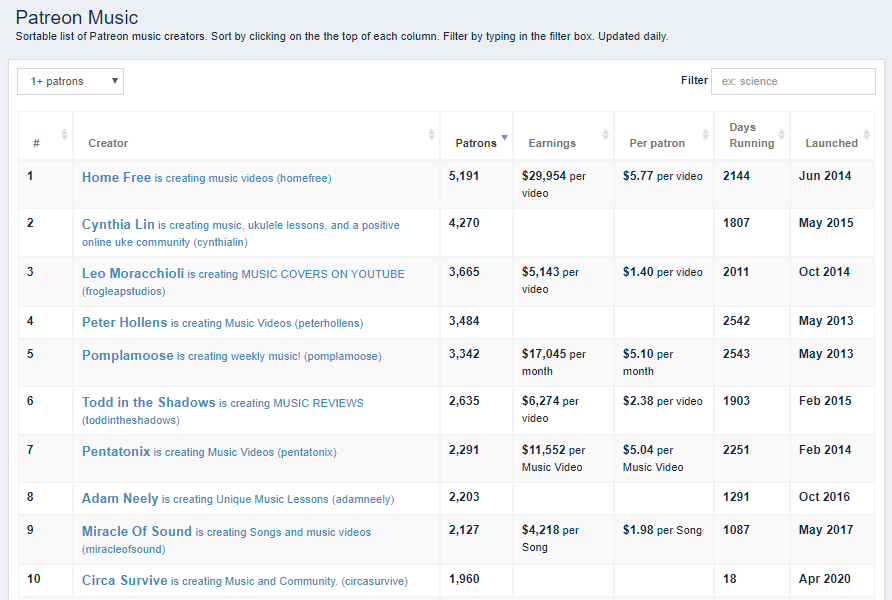Sort by the Earnings column header
This screenshot has height=600, width=892.
pos(563,135)
